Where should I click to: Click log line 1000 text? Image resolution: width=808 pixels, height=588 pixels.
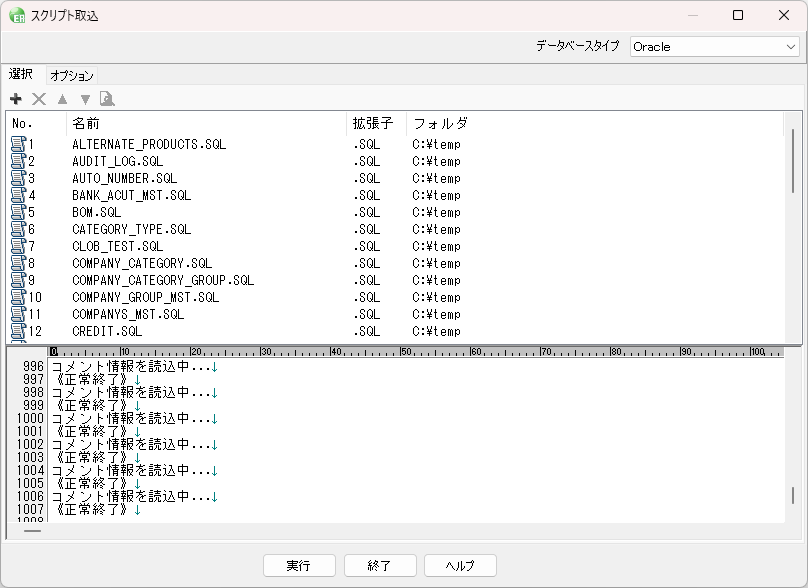131,418
